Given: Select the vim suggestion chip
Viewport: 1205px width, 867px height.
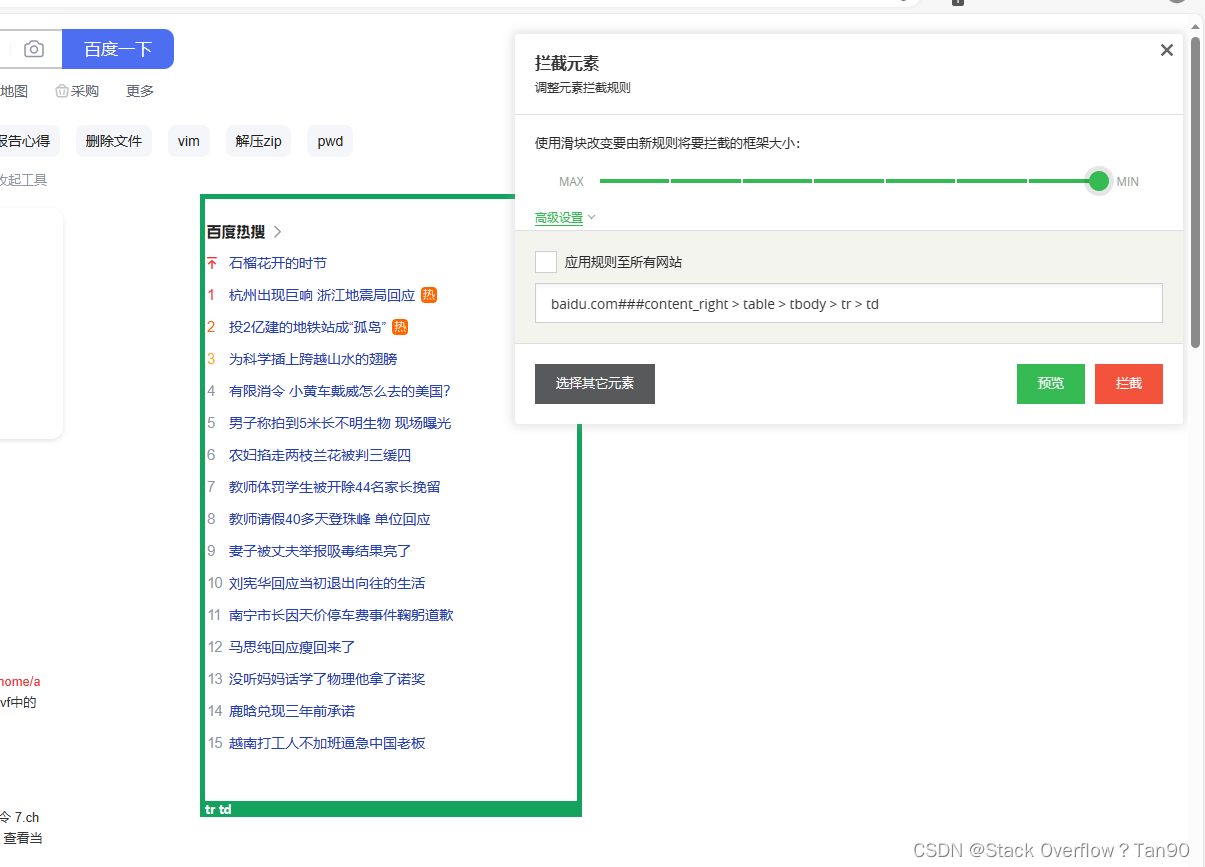Looking at the screenshot, I should pos(189,141).
